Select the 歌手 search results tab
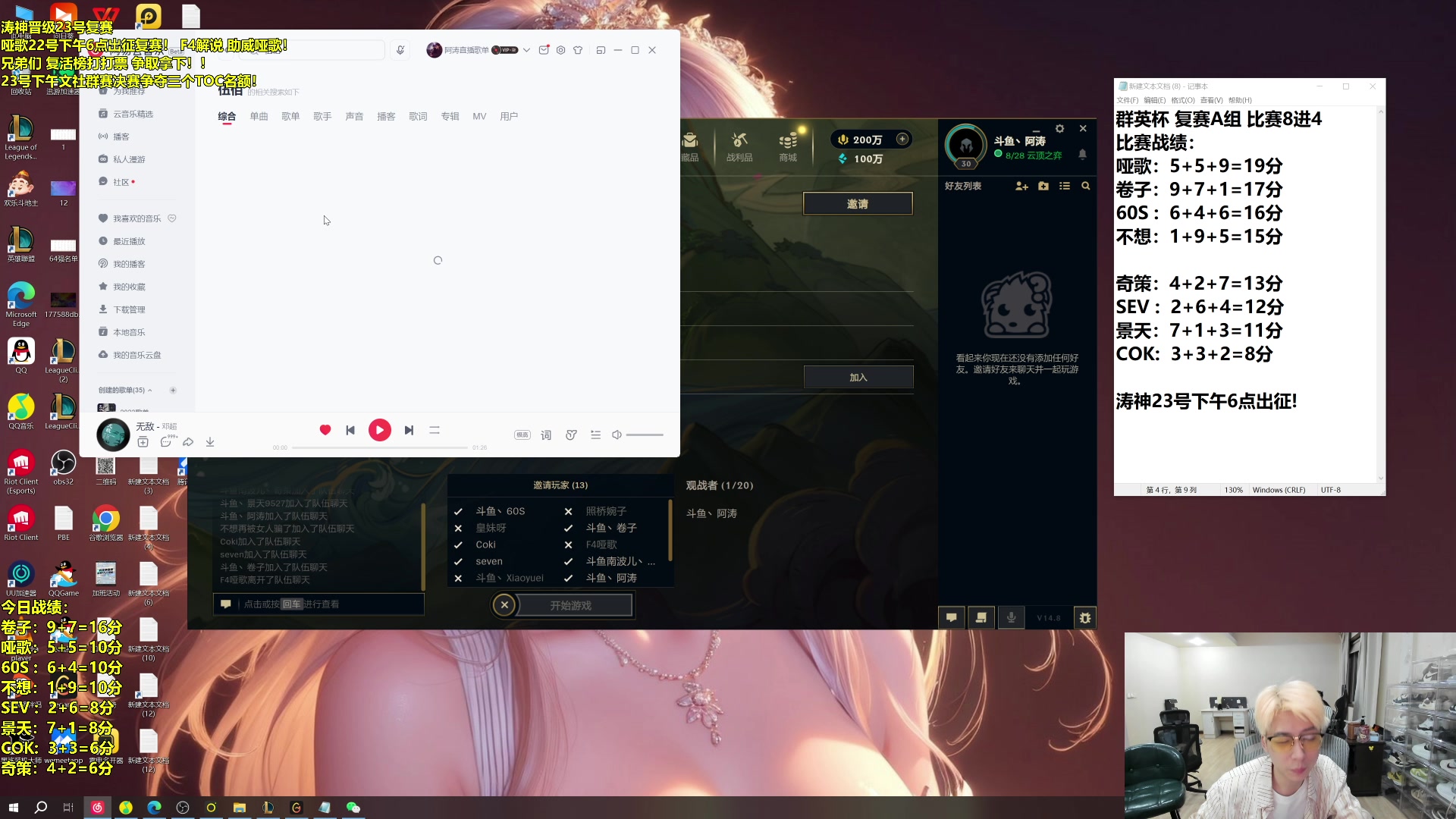 [x=322, y=117]
